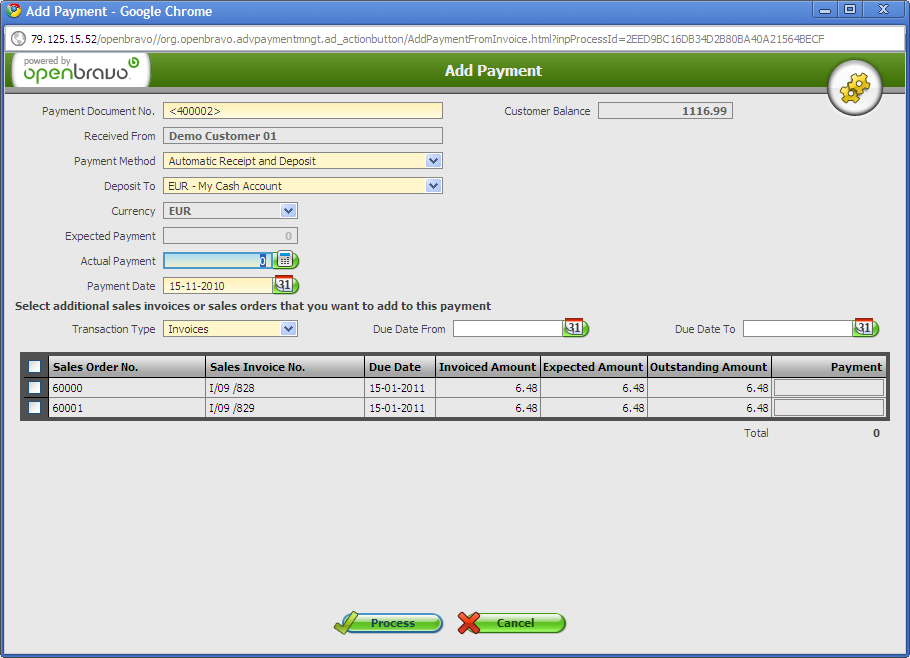Click the Payment field for invoice I/09 /828
Viewport: 910px width, 658px height.
coord(829,388)
